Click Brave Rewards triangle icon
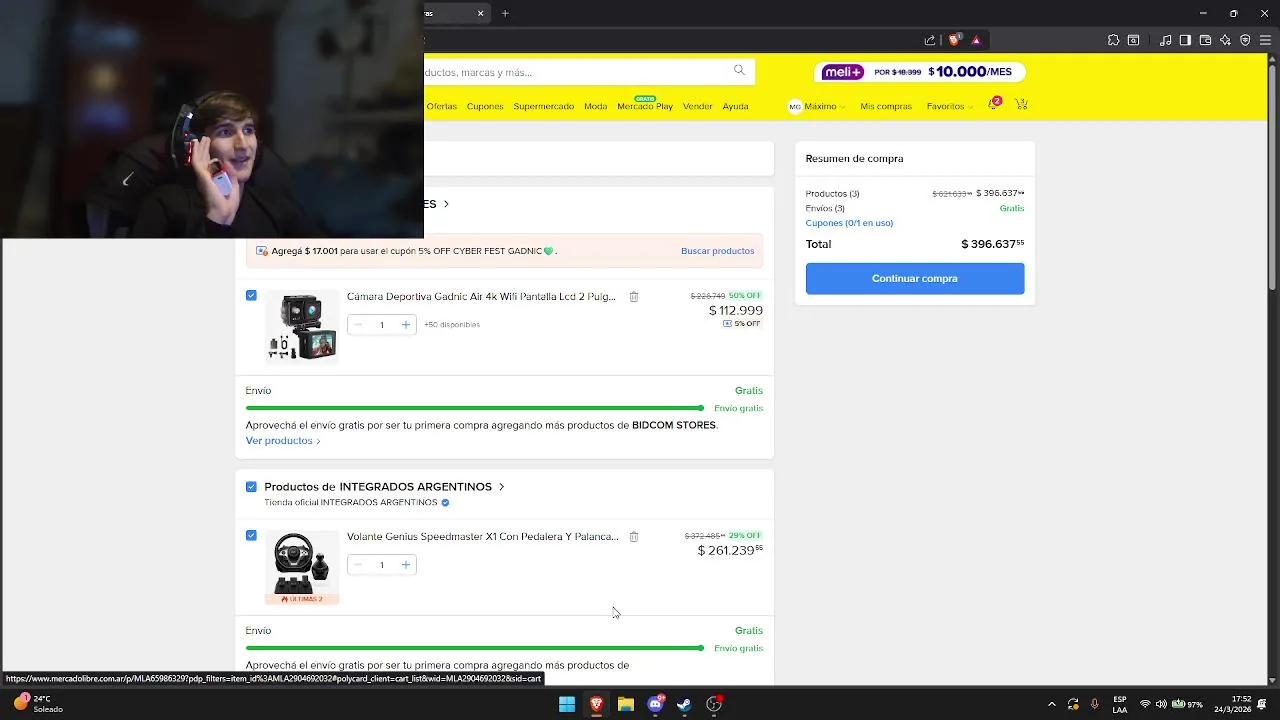The image size is (1280, 720). [976, 40]
